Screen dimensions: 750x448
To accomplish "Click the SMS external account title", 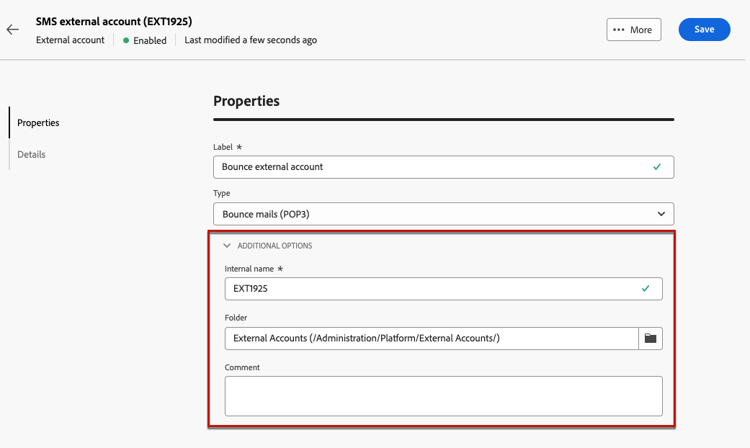I will [114, 22].
